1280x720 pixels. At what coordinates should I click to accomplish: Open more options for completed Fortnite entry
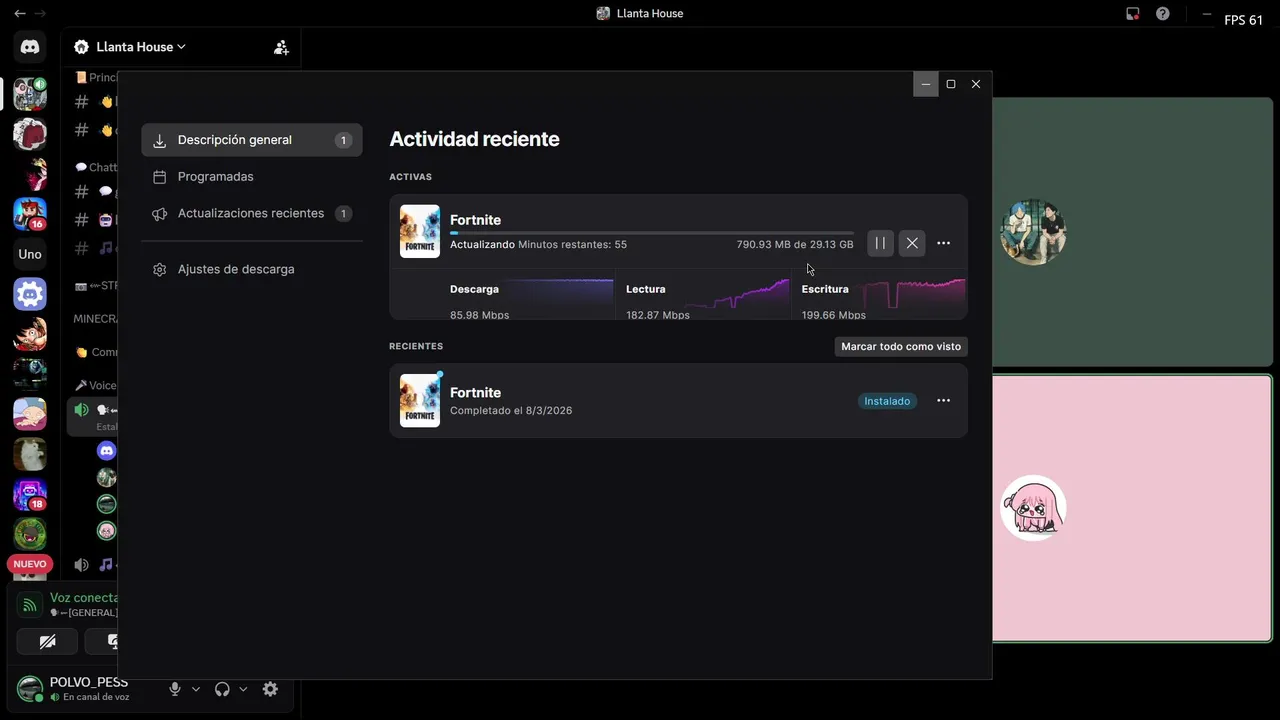point(943,401)
